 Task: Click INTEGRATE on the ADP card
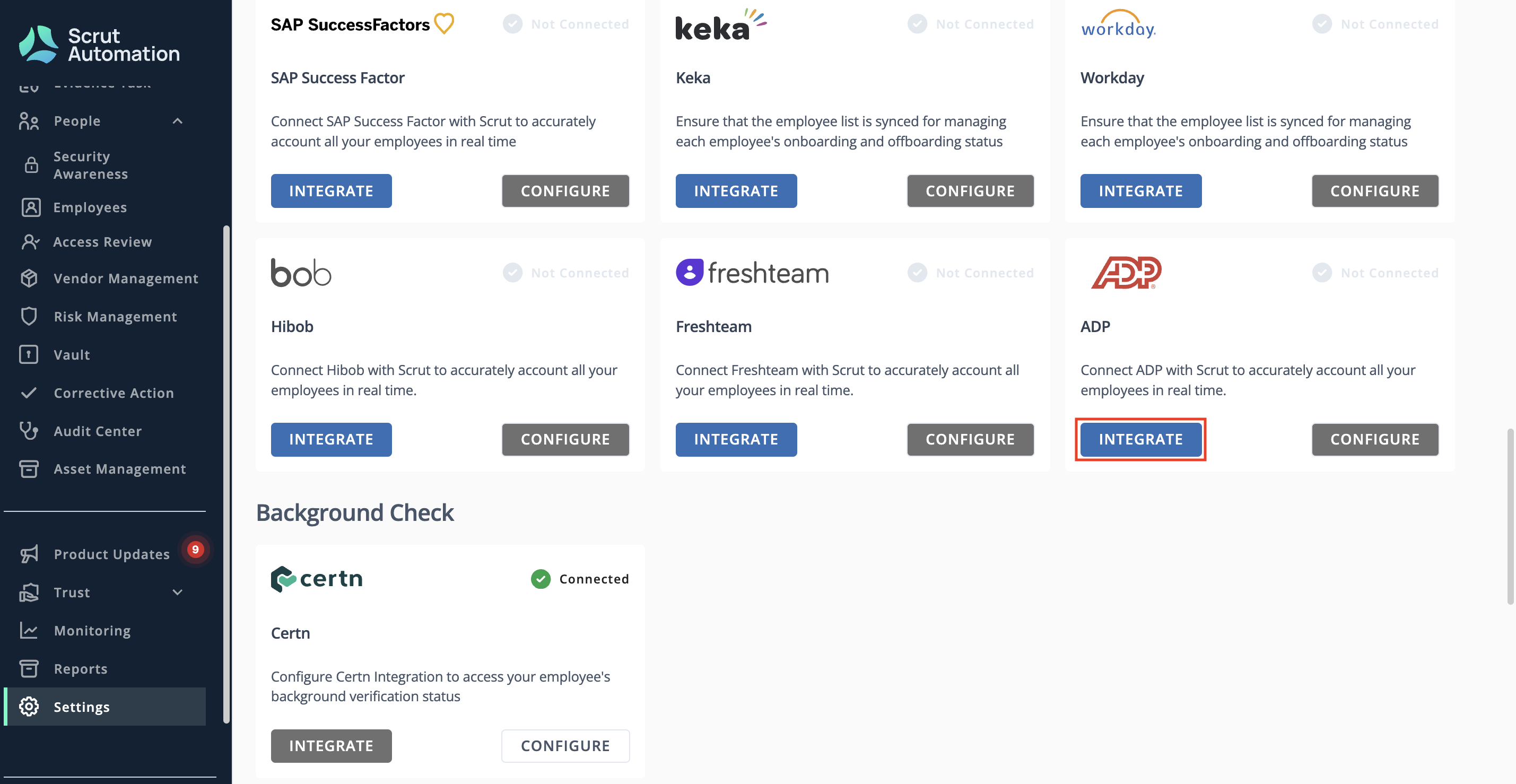click(x=1140, y=439)
